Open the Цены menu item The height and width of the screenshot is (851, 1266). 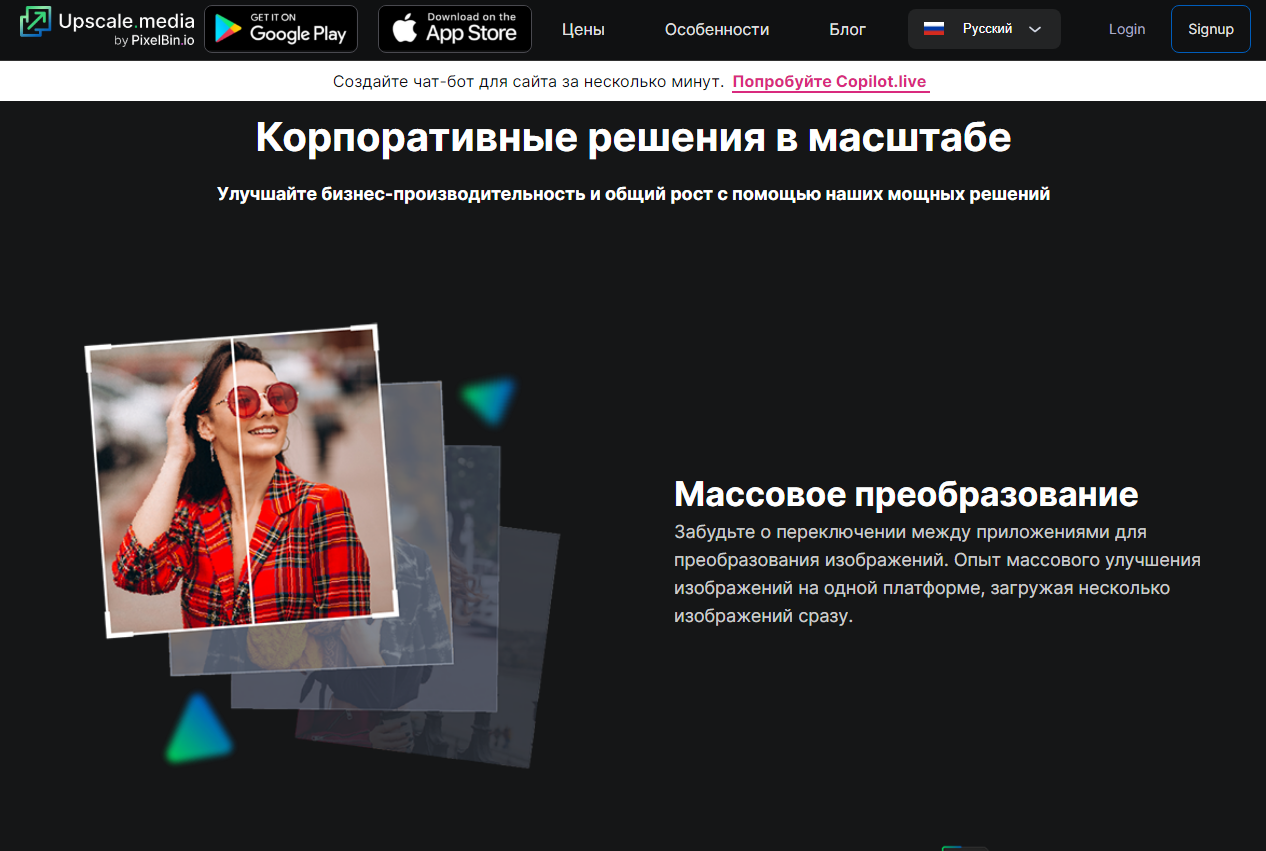583,30
